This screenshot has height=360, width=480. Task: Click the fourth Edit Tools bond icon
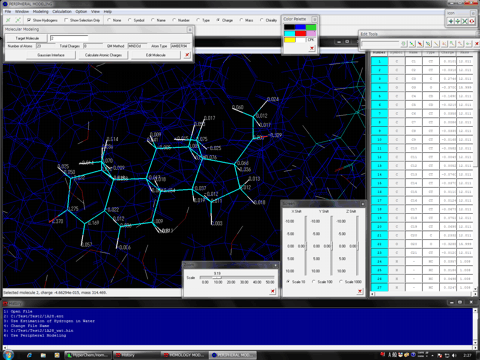click(x=428, y=44)
